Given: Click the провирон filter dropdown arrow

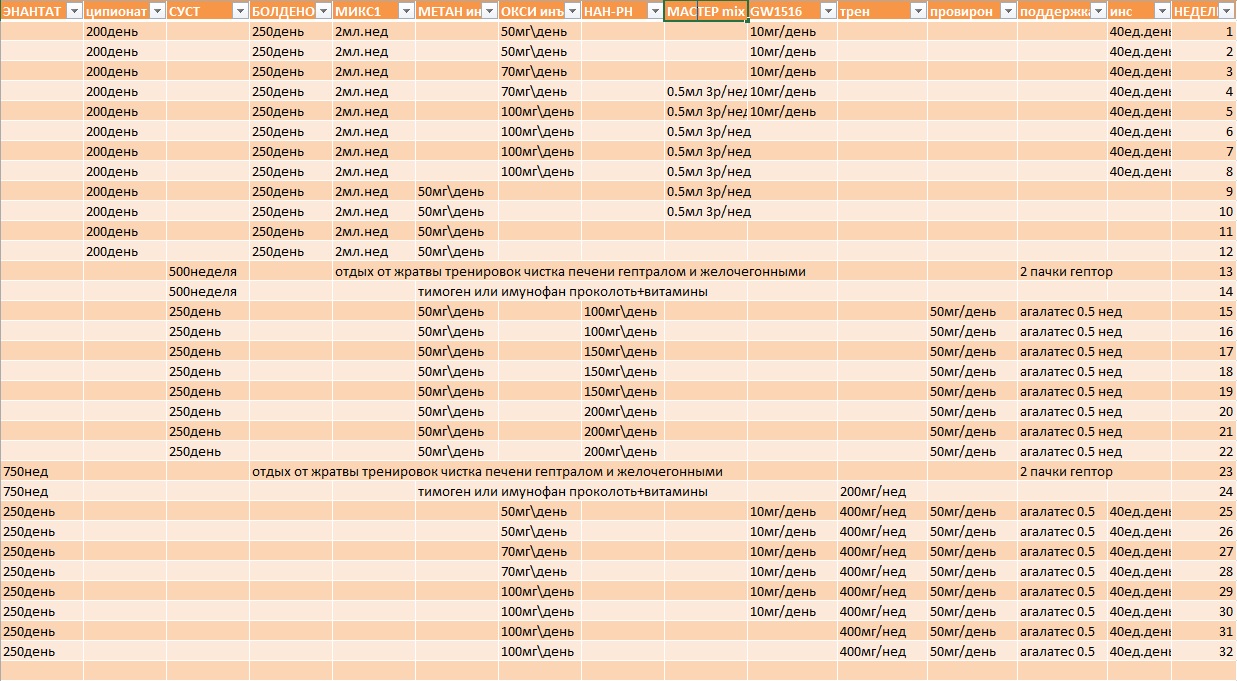Looking at the screenshot, I should (1007, 11).
